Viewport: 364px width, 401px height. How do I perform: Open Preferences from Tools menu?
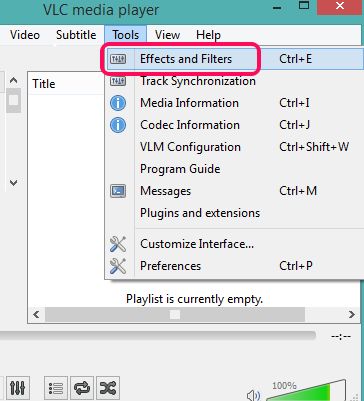[x=235, y=266]
